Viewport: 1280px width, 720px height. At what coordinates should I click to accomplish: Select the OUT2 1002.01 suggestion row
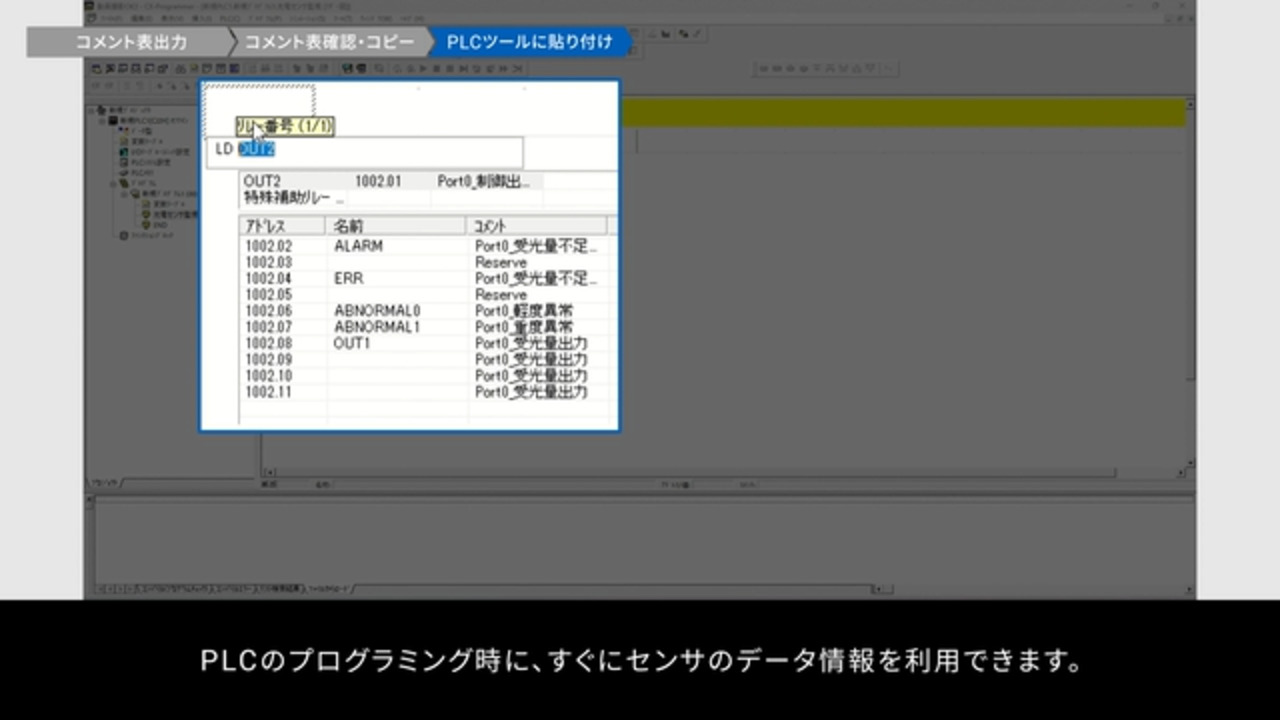(x=392, y=181)
